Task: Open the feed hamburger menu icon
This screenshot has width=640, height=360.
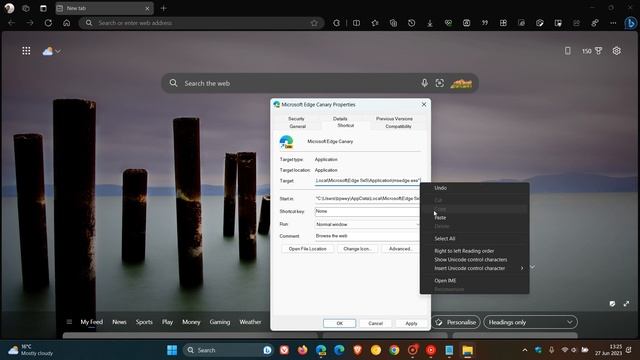Action: pos(69,322)
